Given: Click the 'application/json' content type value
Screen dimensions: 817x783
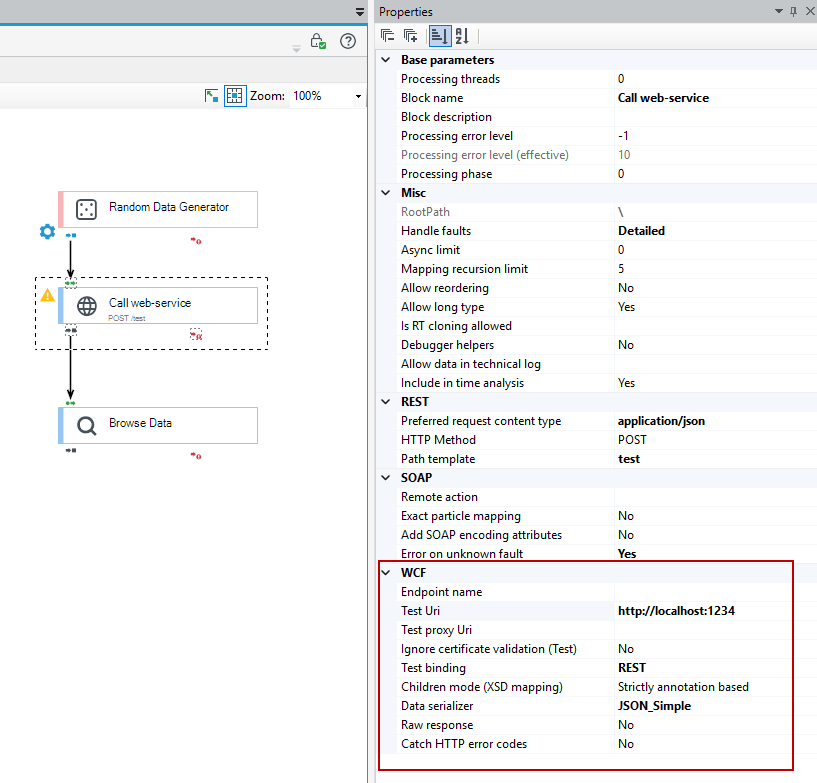Looking at the screenshot, I should tap(661, 421).
